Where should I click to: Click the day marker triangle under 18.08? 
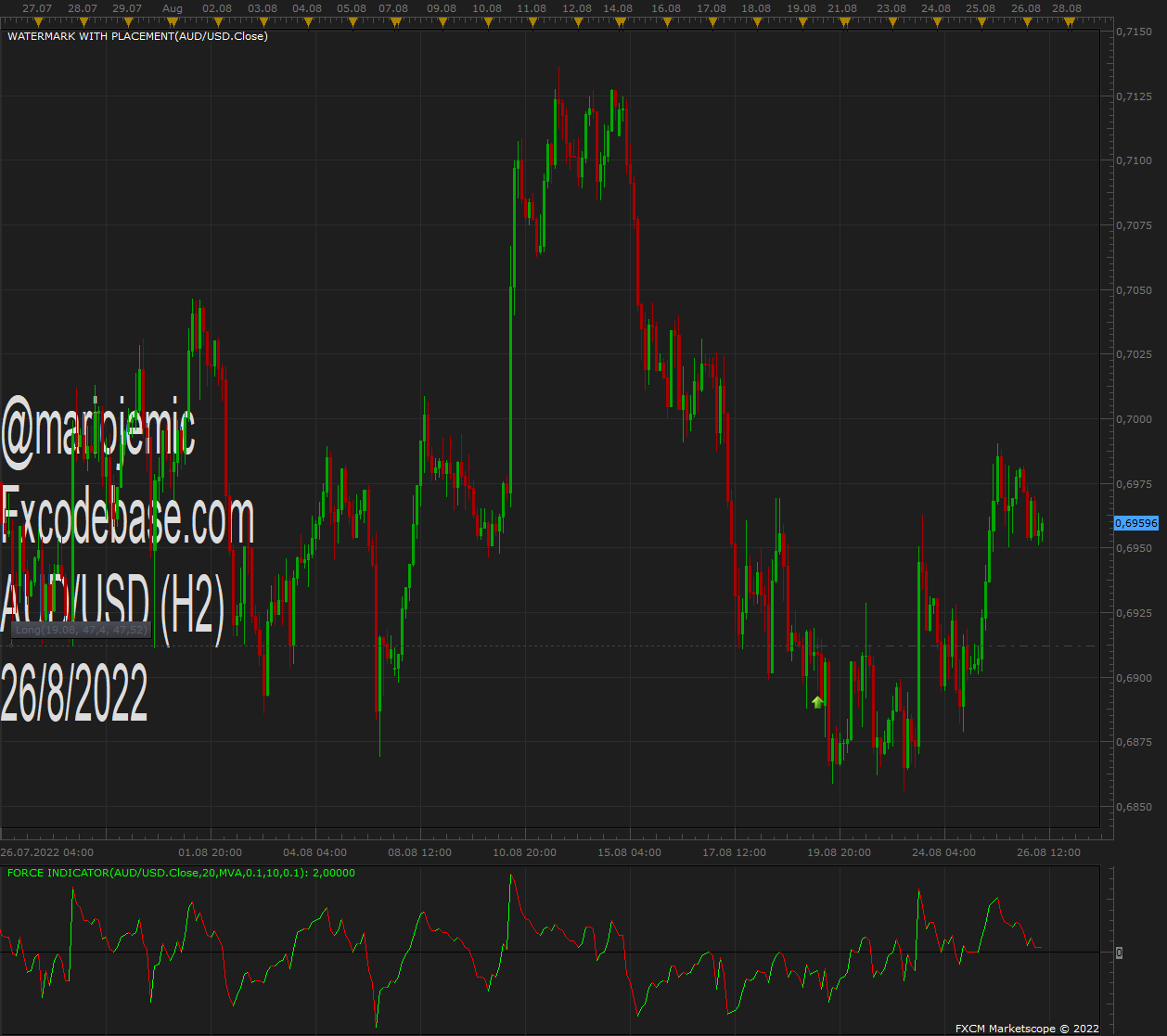756,20
